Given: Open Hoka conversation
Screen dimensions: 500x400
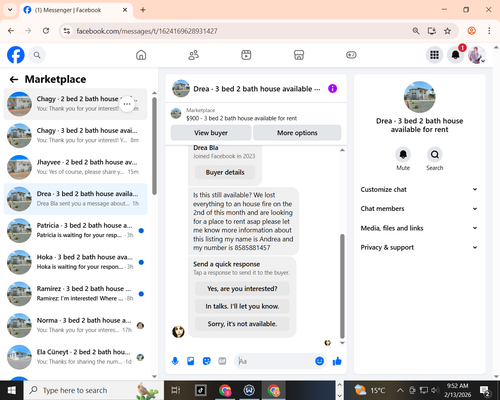Looking at the screenshot, I should tap(75, 262).
